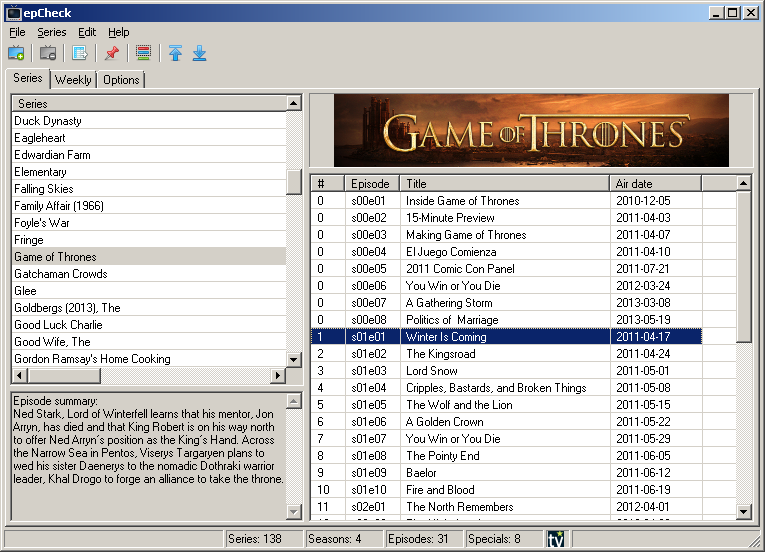Screen dimensions: 765x552
Task: Click series list vertical scrollbar thumb
Action: (x=294, y=182)
